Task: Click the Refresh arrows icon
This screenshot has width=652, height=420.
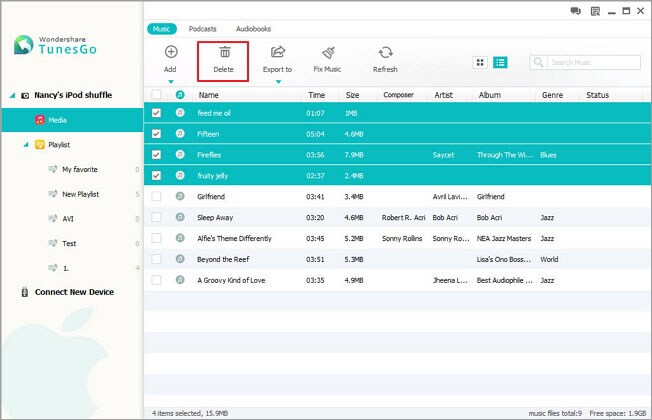Action: [385, 52]
